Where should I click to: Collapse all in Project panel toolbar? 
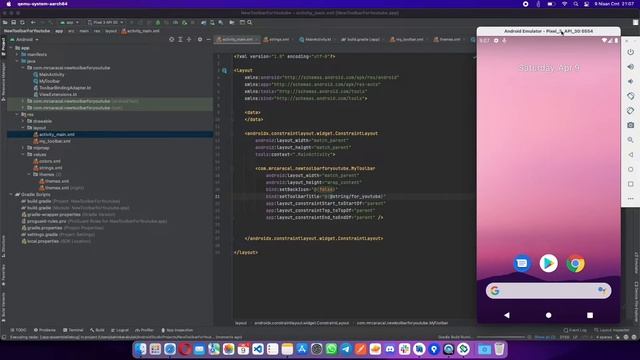pyautogui.click(x=189, y=40)
